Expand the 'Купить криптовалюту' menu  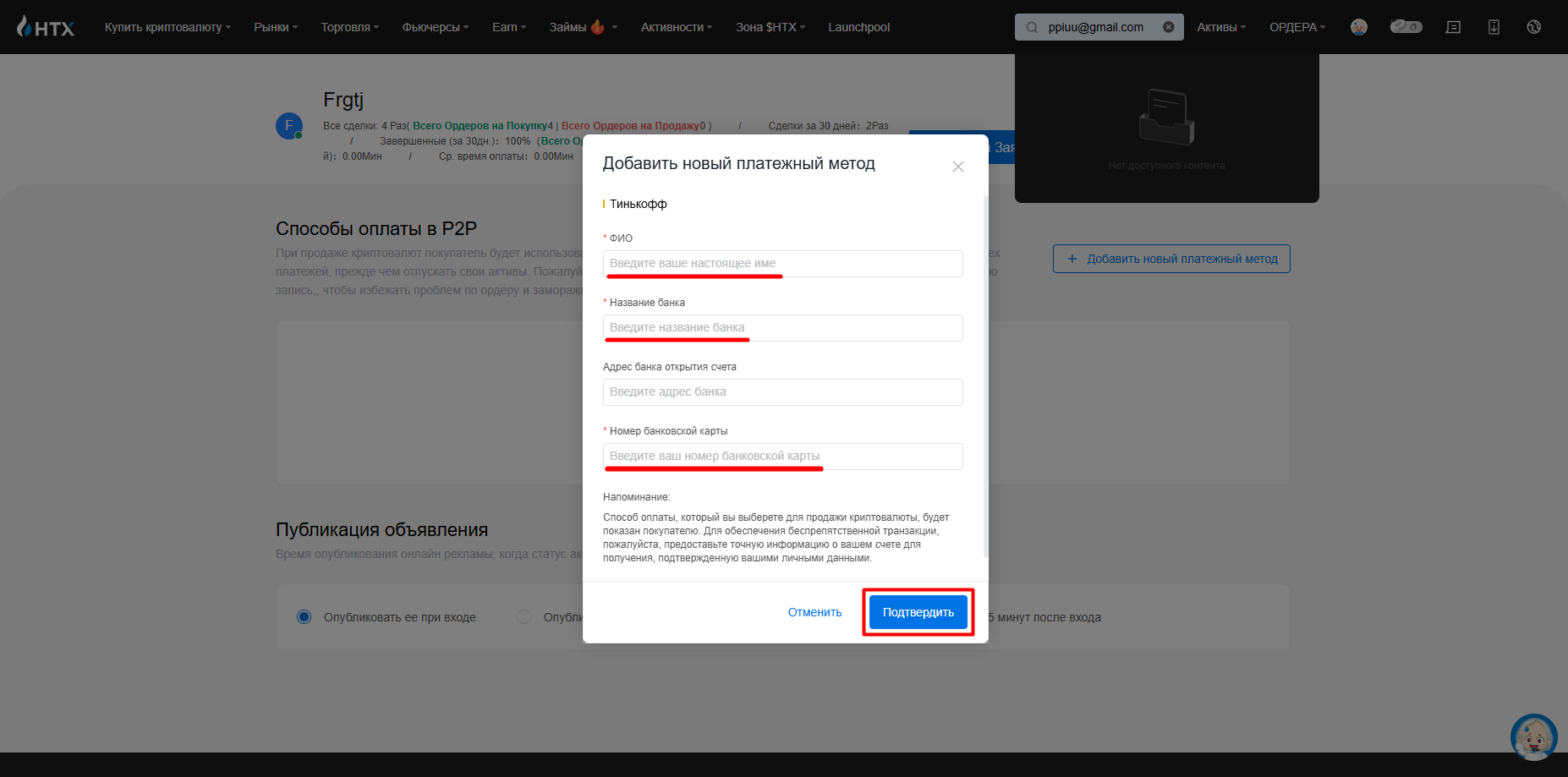(167, 27)
